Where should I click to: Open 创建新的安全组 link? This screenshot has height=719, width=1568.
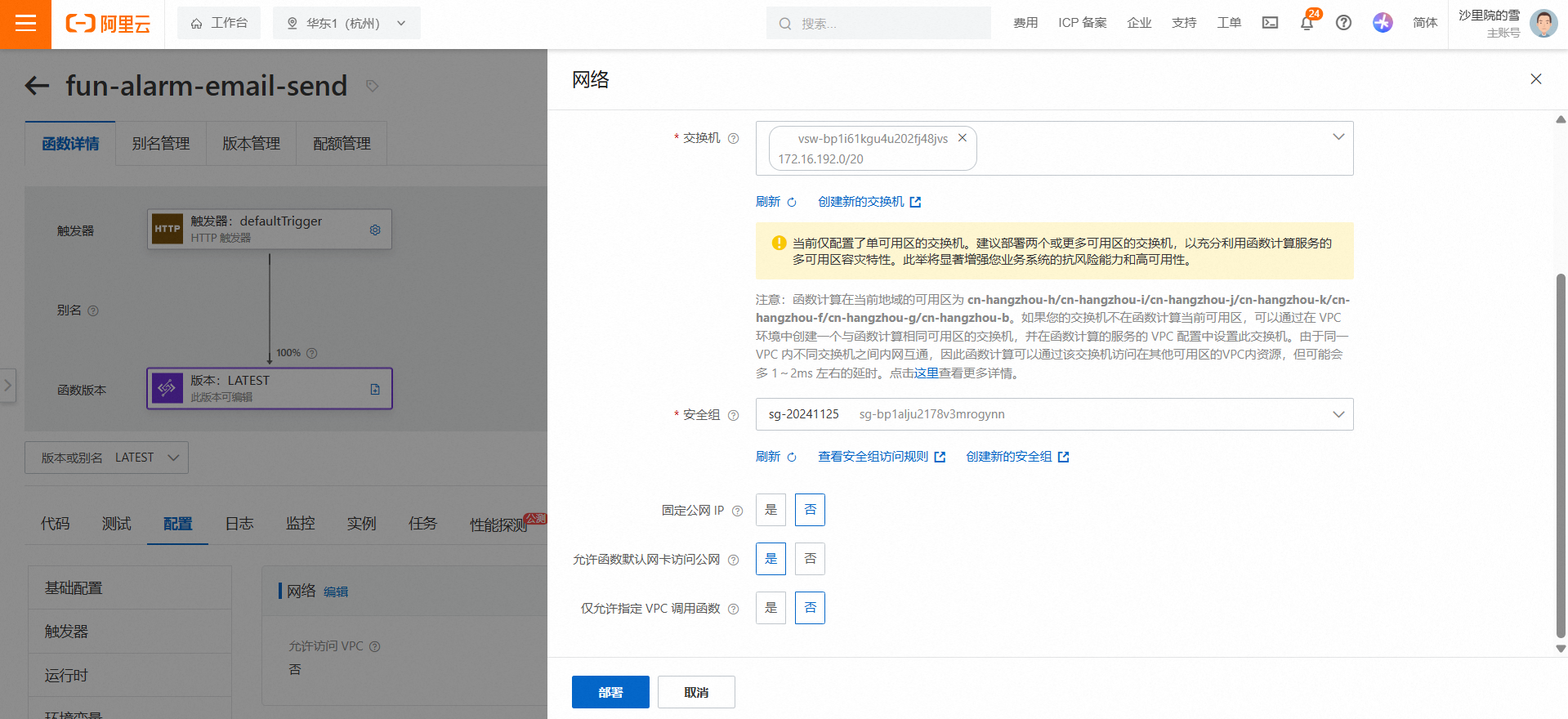coord(1017,457)
